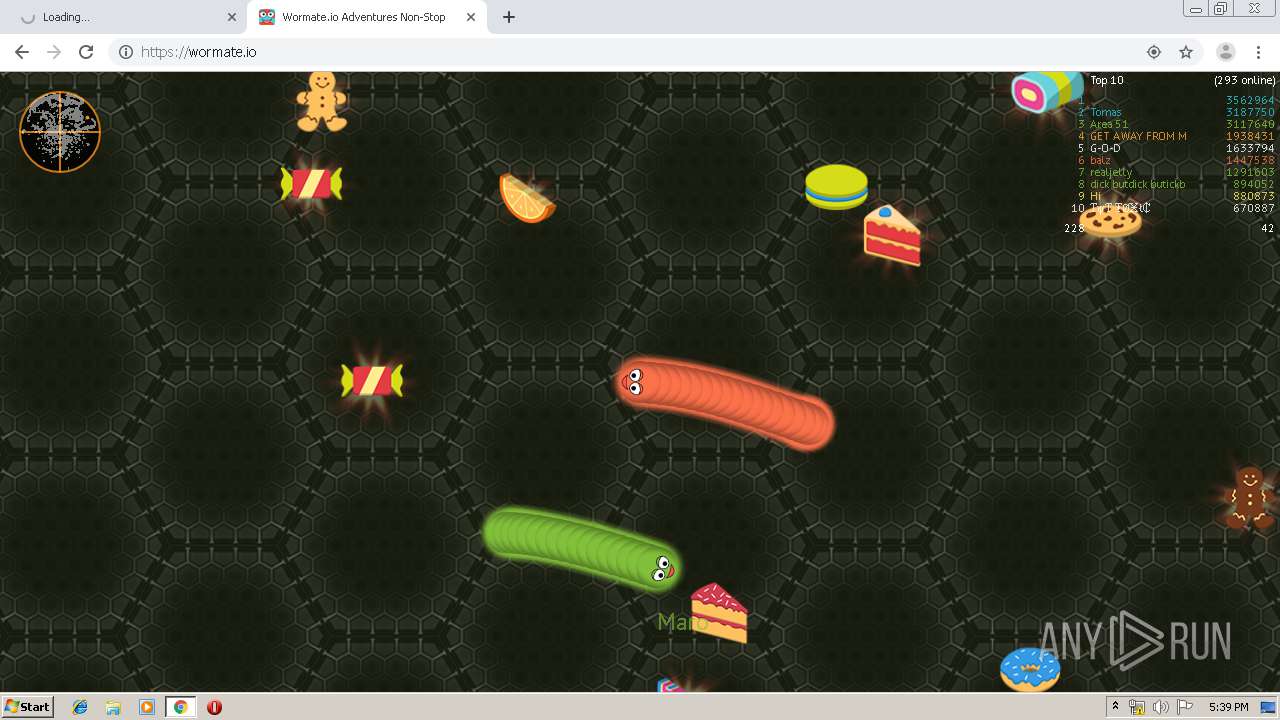This screenshot has height=720, width=1280.
Task: Close the Wormate.io tab
Action: point(471,17)
